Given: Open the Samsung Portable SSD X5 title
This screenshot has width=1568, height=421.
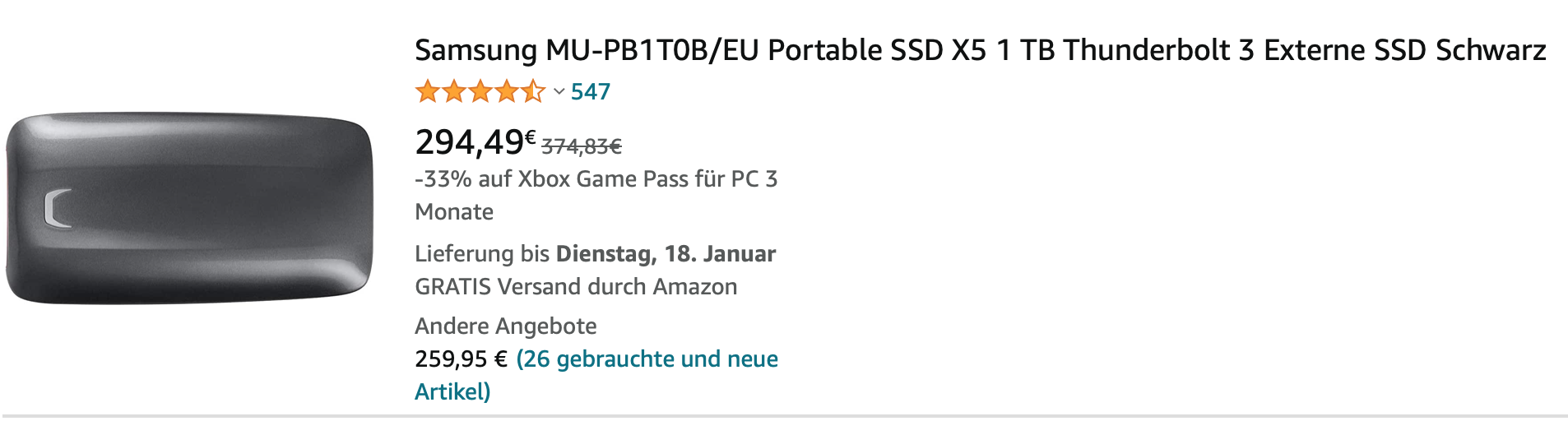Looking at the screenshot, I should [980, 50].
